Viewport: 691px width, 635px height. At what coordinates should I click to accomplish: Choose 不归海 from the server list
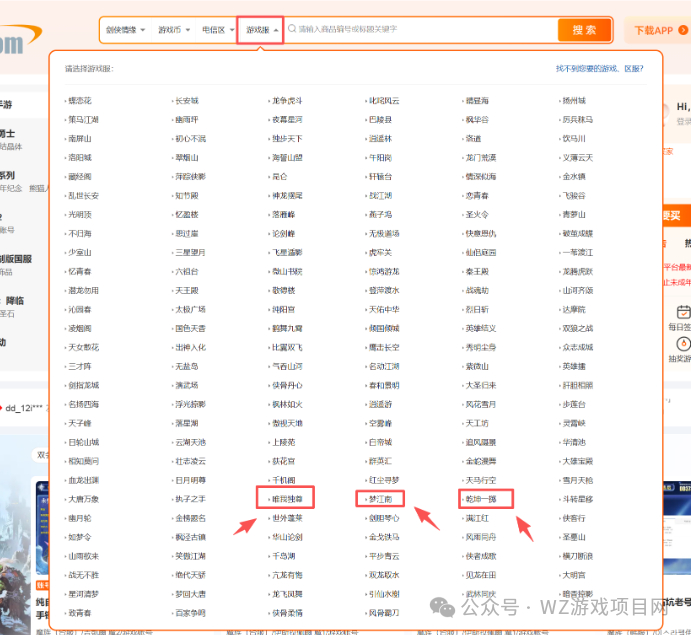80,234
